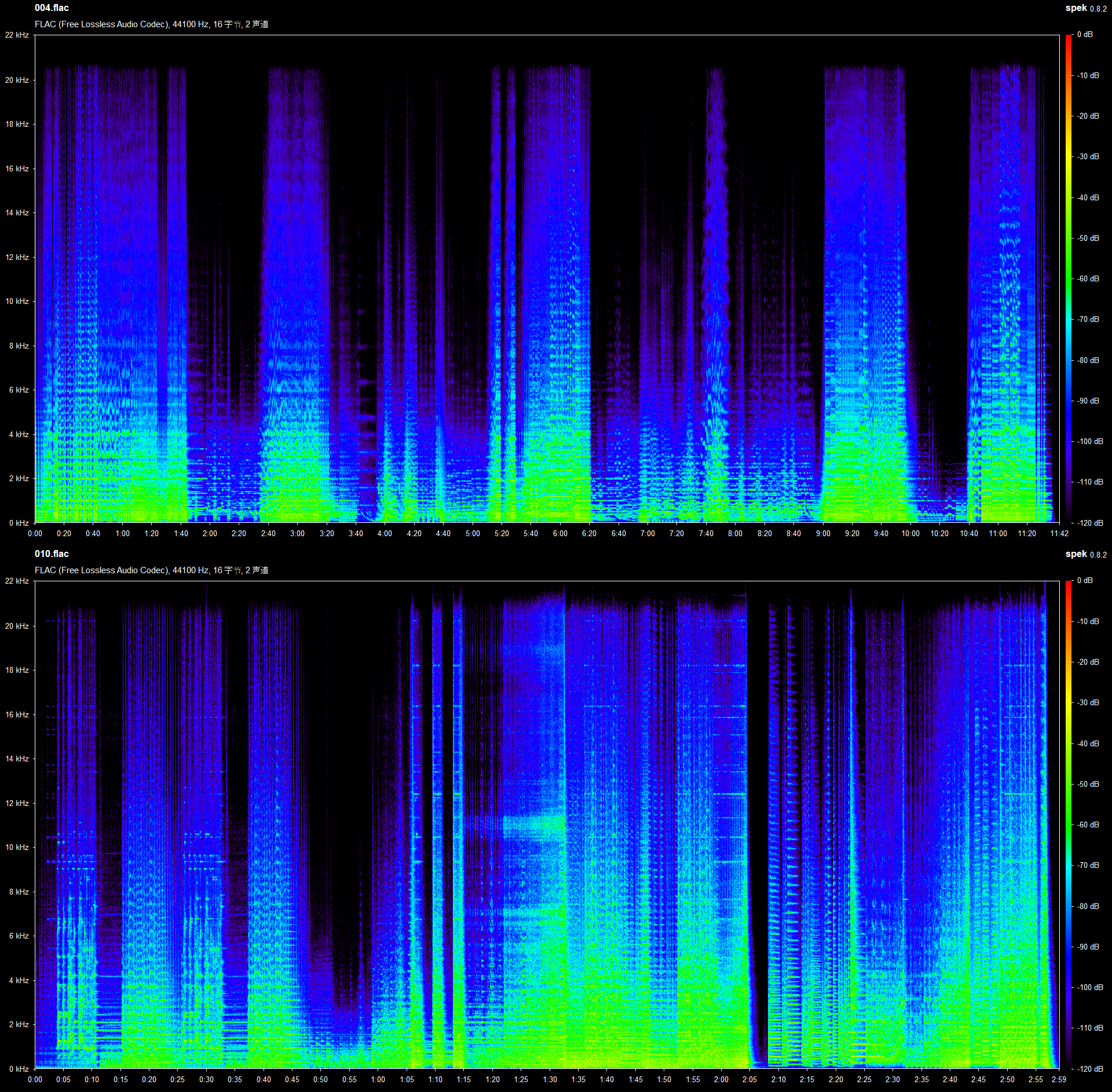This screenshot has height=1092, width=1112.
Task: Click the -90 dB label of 004.flac
Action: [x=1088, y=401]
